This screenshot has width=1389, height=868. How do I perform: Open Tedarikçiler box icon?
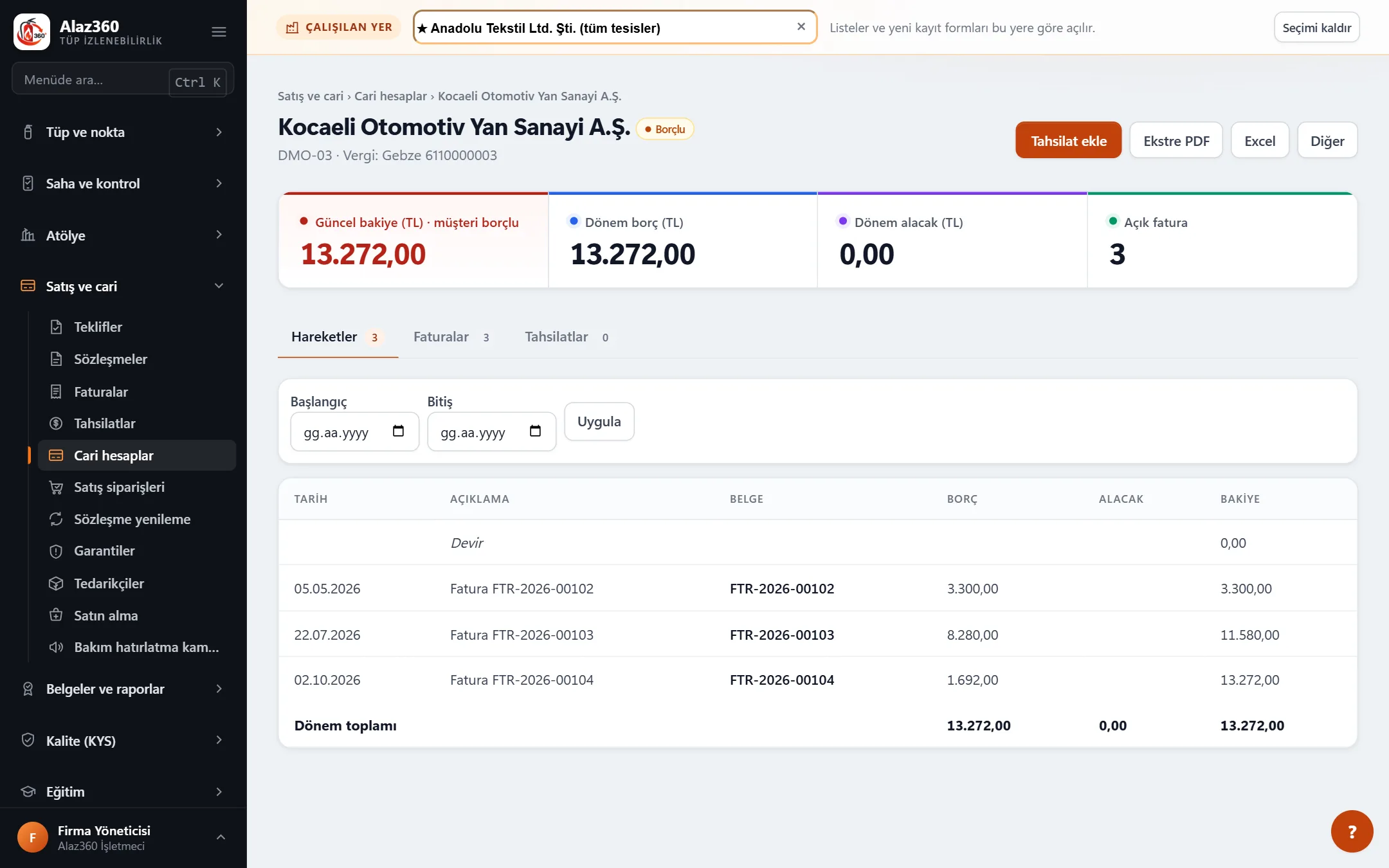[56, 583]
